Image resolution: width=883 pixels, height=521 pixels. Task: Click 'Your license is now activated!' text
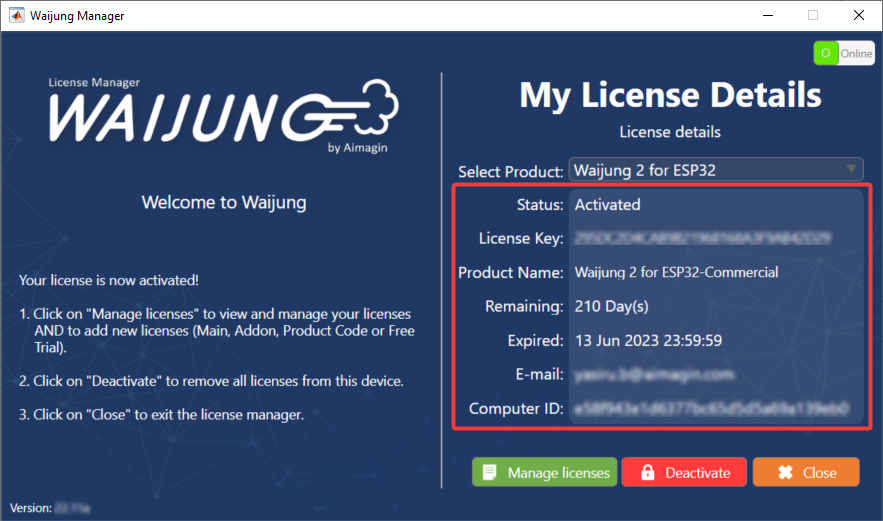(x=109, y=280)
